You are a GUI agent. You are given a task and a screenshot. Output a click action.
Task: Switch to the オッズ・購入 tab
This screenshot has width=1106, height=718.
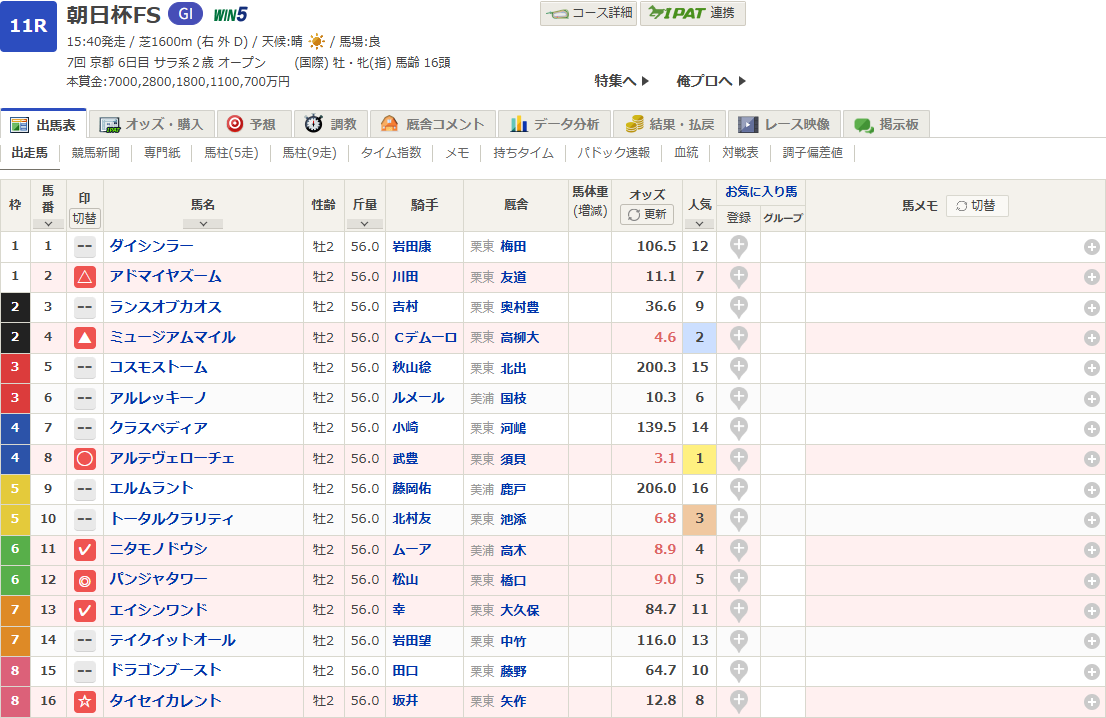[x=153, y=124]
